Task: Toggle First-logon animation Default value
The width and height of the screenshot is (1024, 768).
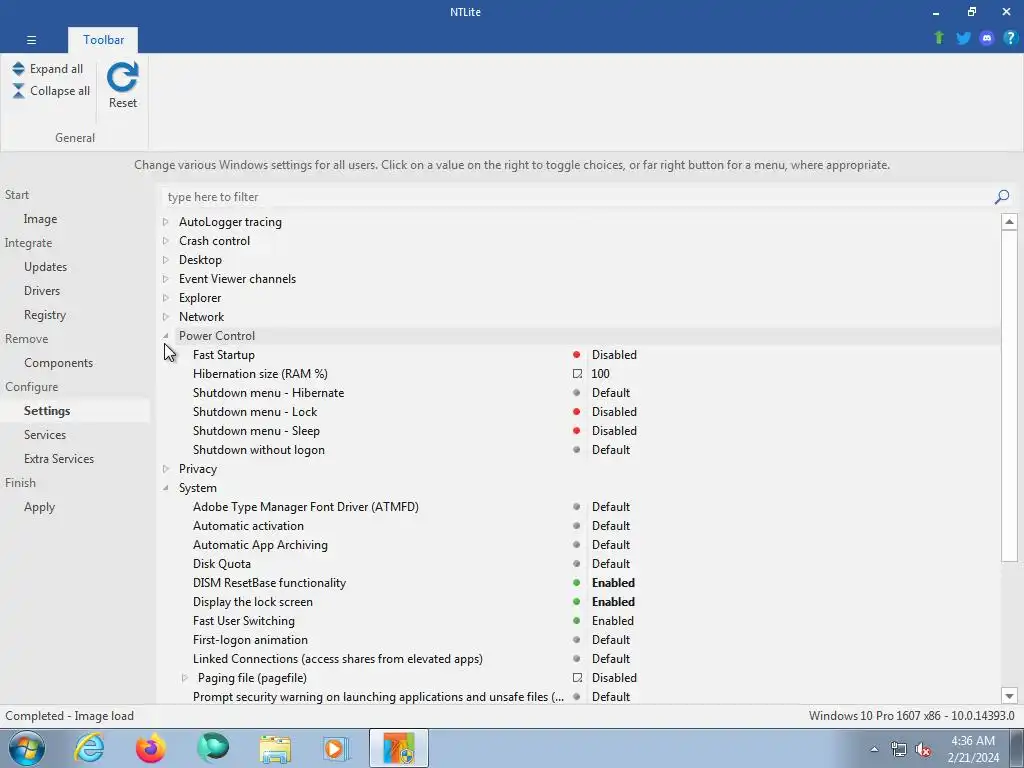Action: [611, 639]
